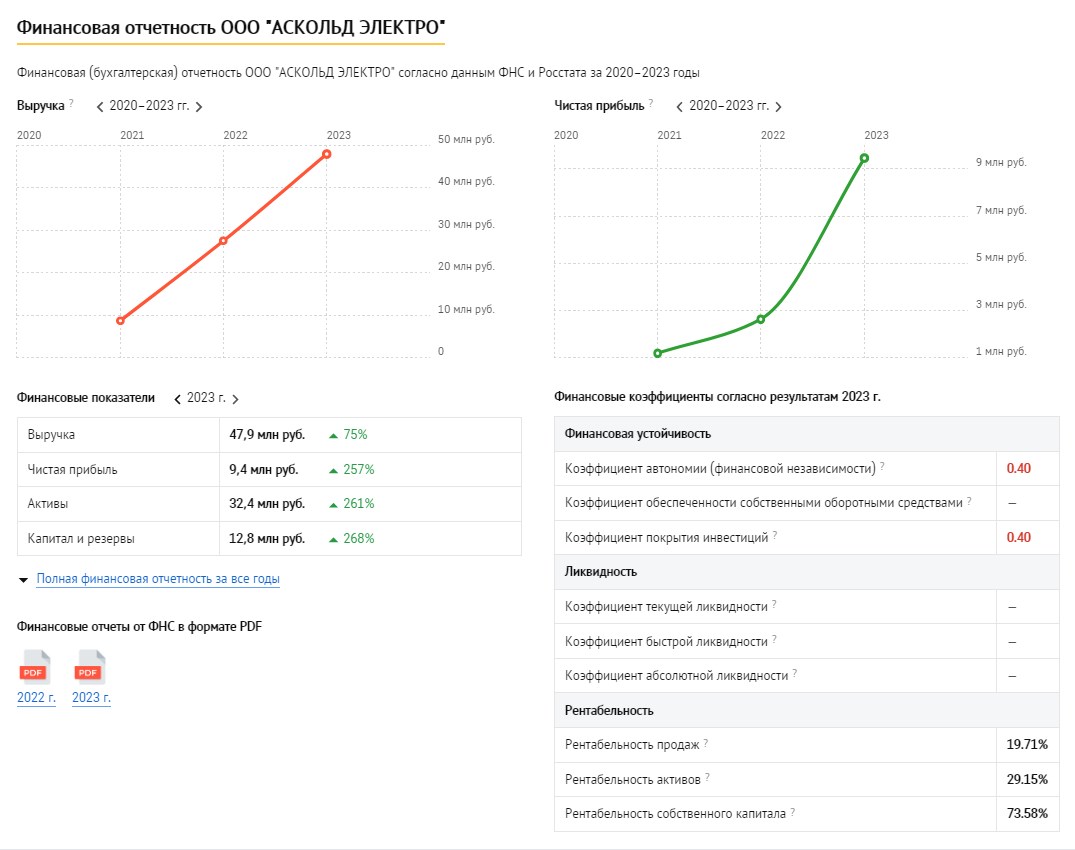Viewport: 1075px width, 850px height.
Task: Click the net profit value 9,4 млн руб.
Action: 263,470
